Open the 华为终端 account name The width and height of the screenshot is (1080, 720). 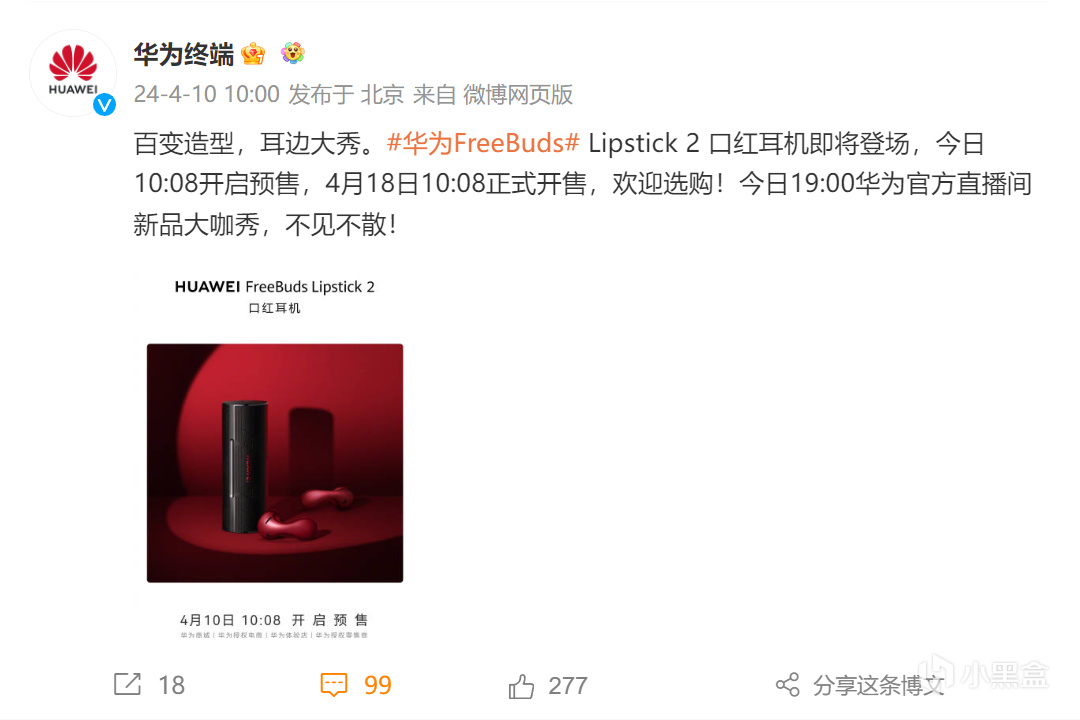[184, 54]
